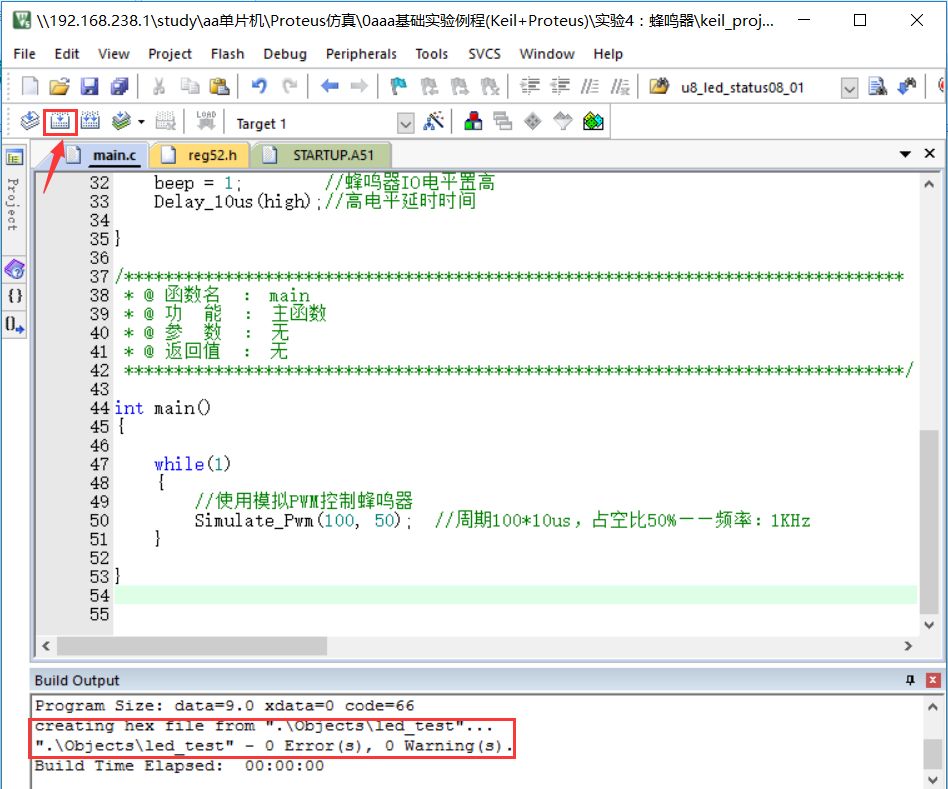Screen dimensions: 948x789
Task: Click the Build Time Elapsed output line
Action: pyautogui.click(x=179, y=766)
